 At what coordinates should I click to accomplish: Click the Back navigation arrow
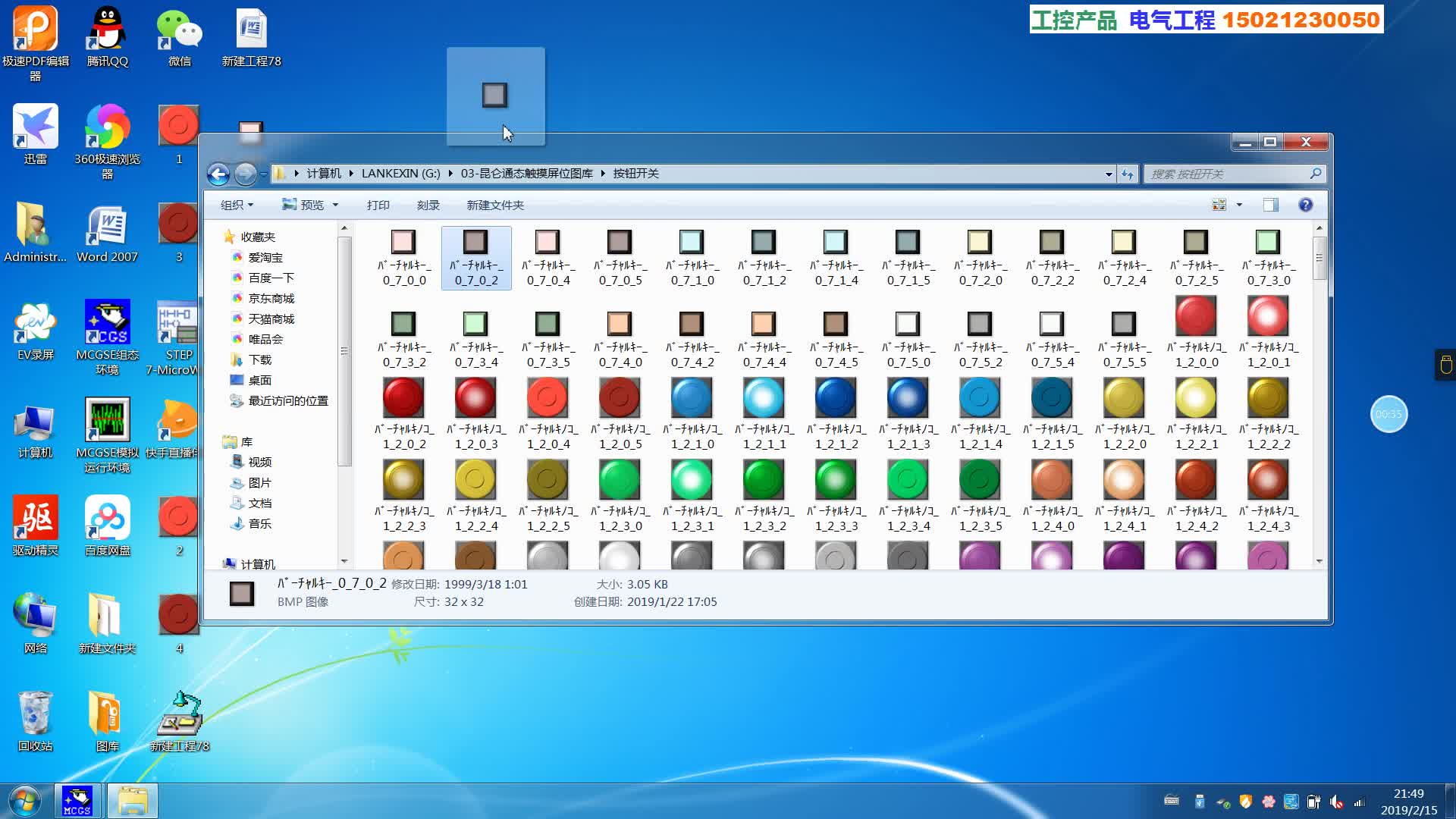pos(218,174)
